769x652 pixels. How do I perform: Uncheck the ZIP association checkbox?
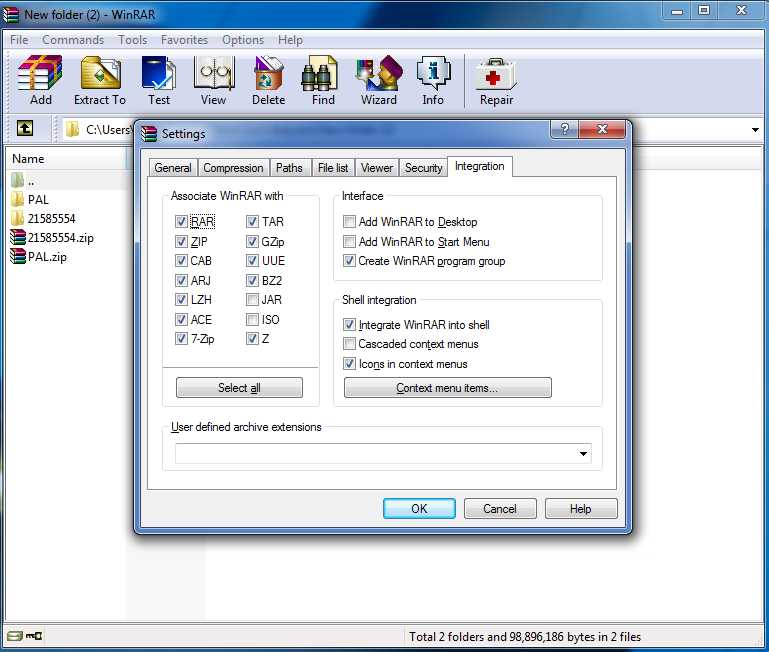tap(181, 241)
